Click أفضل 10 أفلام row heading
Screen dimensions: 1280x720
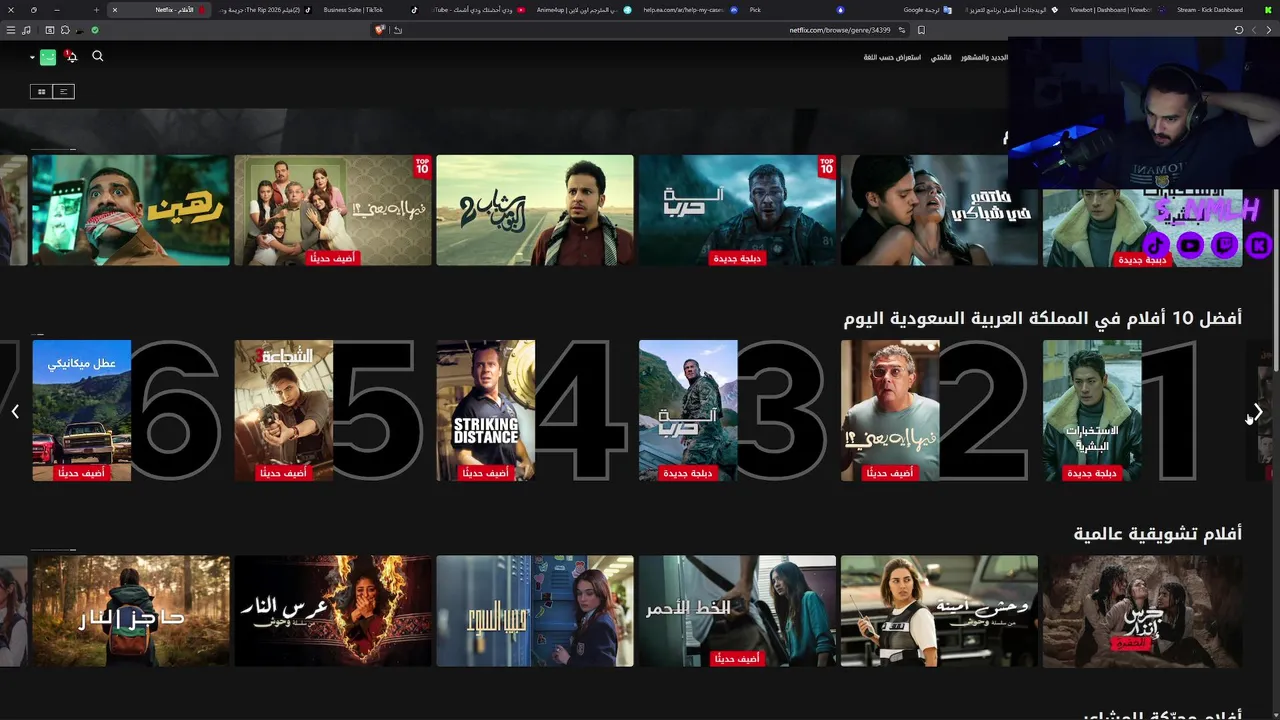1042,318
